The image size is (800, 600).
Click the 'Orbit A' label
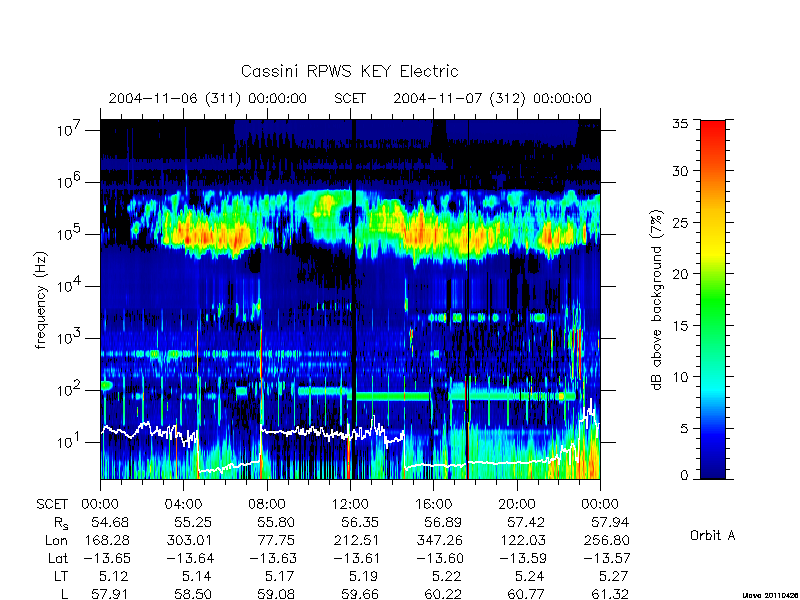[x=713, y=535]
